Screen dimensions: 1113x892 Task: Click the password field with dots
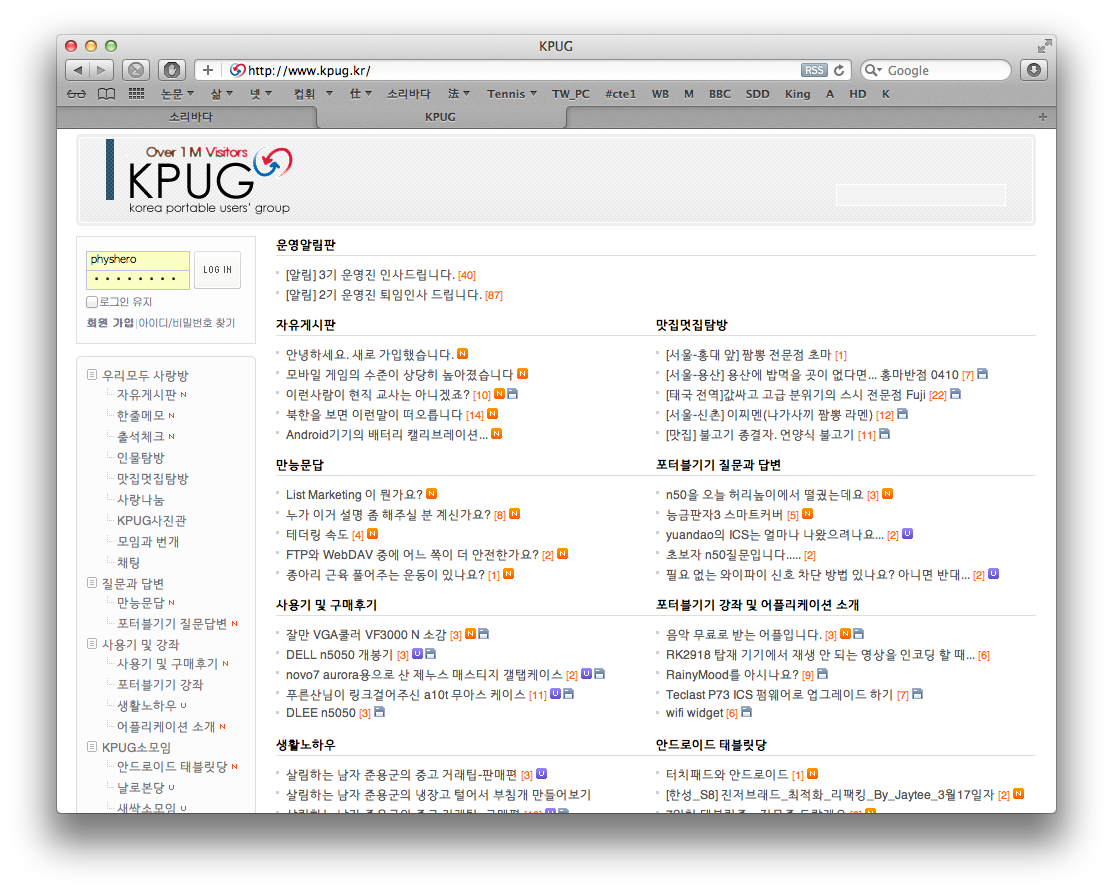click(x=138, y=279)
